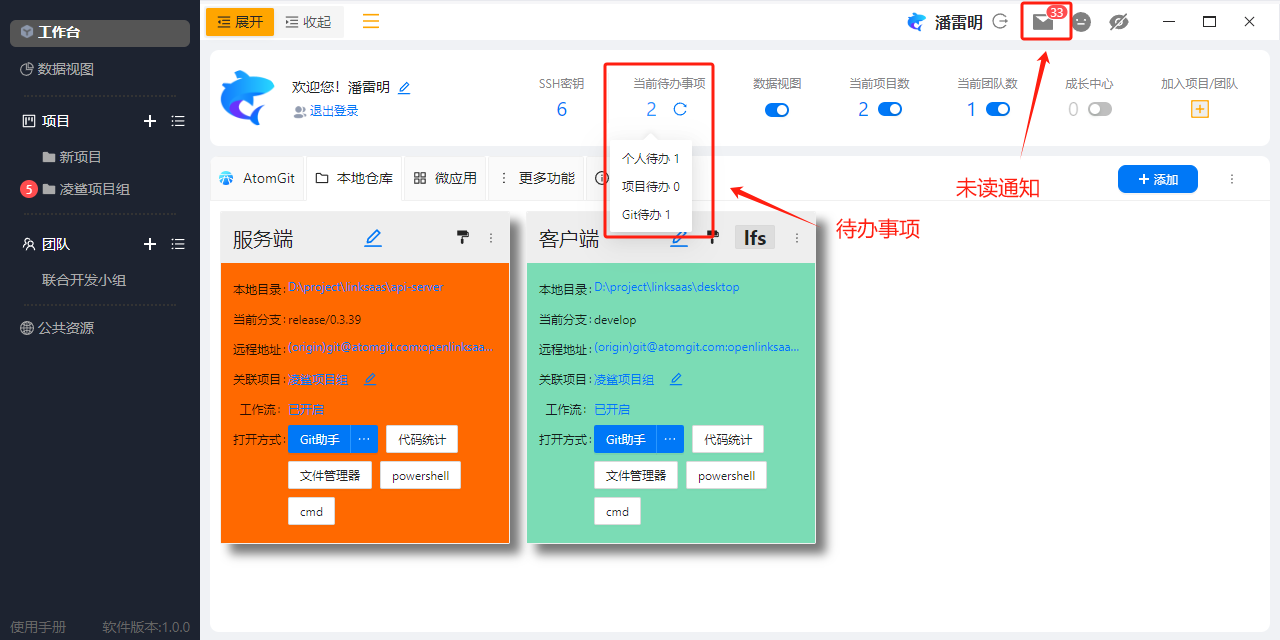This screenshot has height=640, width=1280.
Task: Expand Git助手 options on the 客户端 card
Action: 670,439
